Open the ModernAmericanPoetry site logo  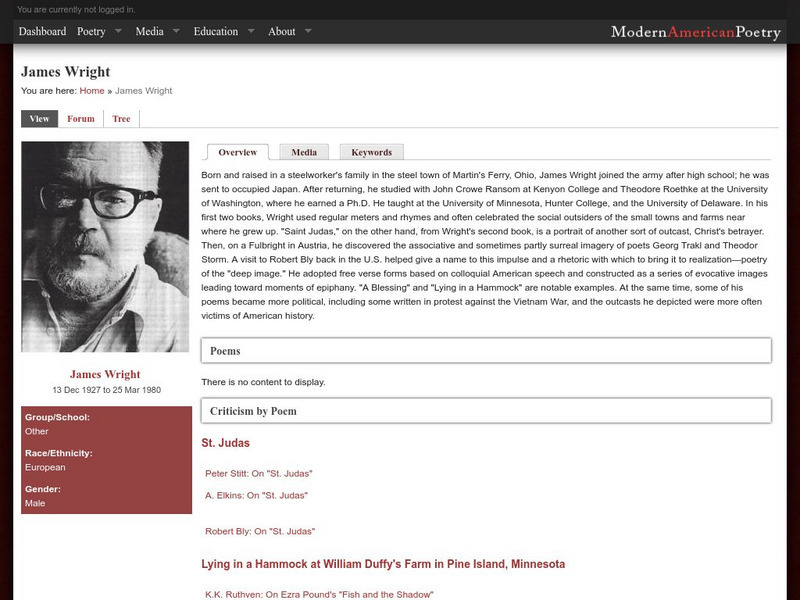click(696, 31)
